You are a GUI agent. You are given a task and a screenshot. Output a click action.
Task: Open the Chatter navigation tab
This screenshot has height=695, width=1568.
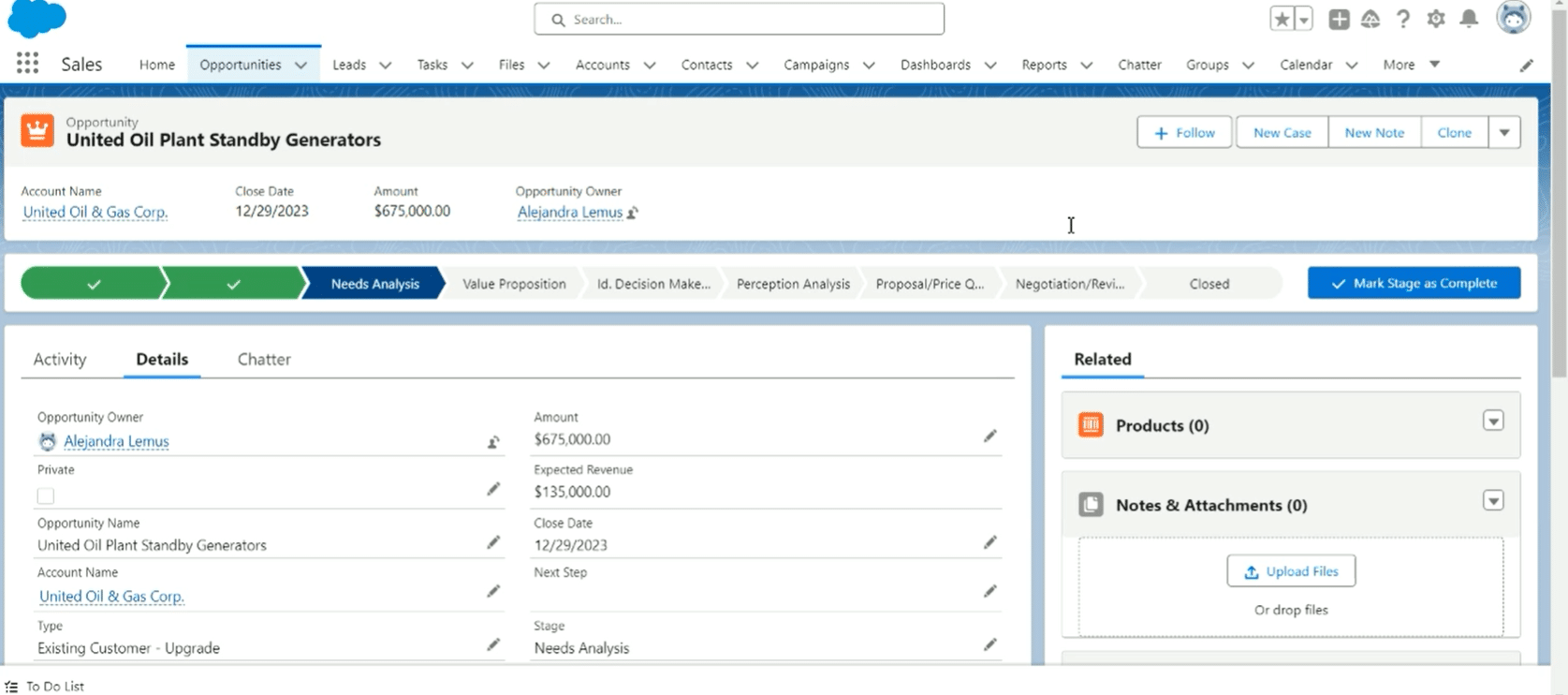pos(1139,65)
